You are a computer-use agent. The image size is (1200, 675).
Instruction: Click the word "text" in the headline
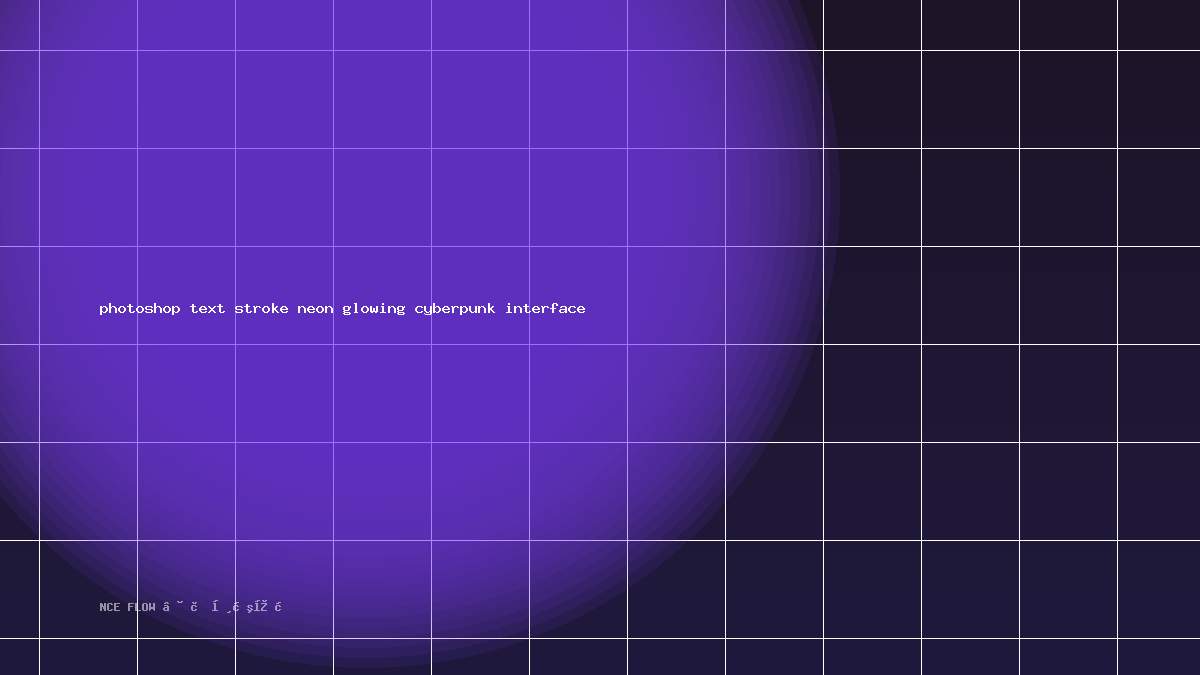(207, 308)
